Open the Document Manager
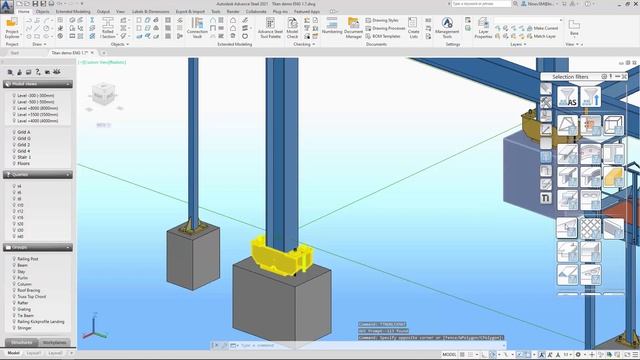 click(x=353, y=28)
